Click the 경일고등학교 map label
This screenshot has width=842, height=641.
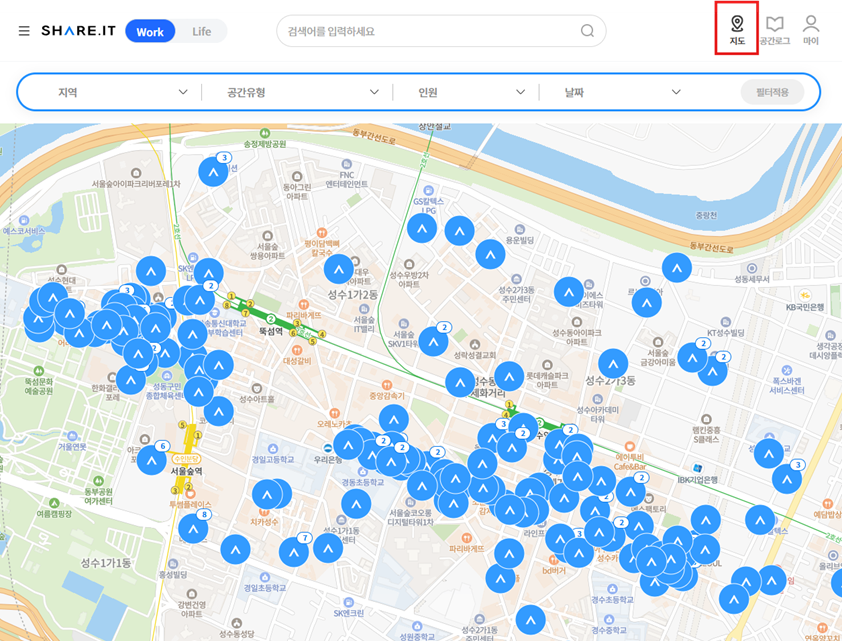pyautogui.click(x=273, y=460)
